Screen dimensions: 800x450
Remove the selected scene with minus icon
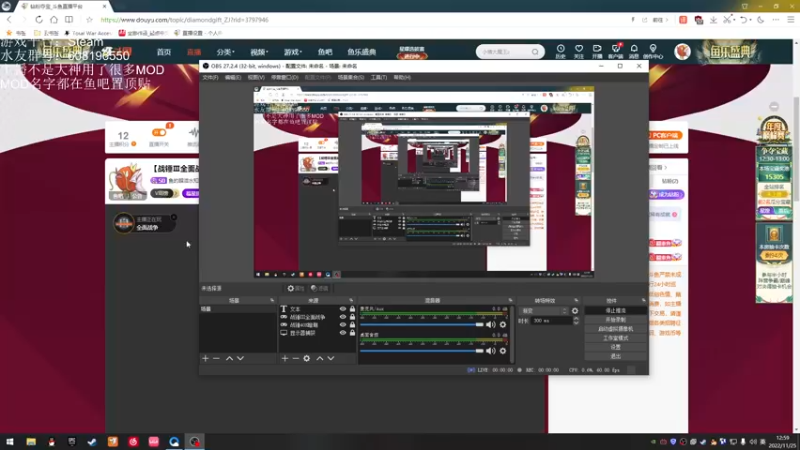pos(216,359)
